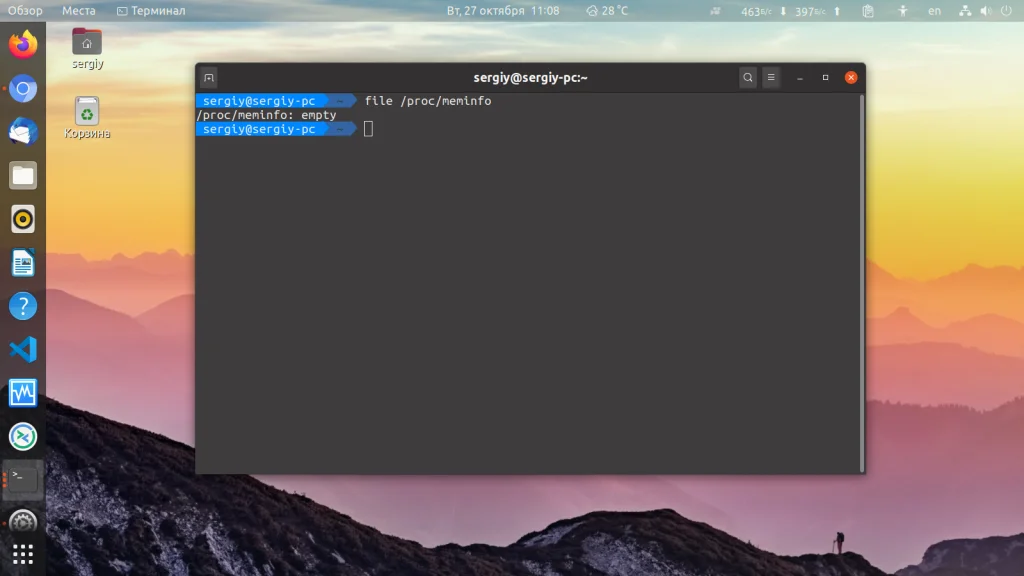Screen dimensions: 1024x576
Task: Open the Files manager from the dock
Action: pyautogui.click(x=22, y=175)
